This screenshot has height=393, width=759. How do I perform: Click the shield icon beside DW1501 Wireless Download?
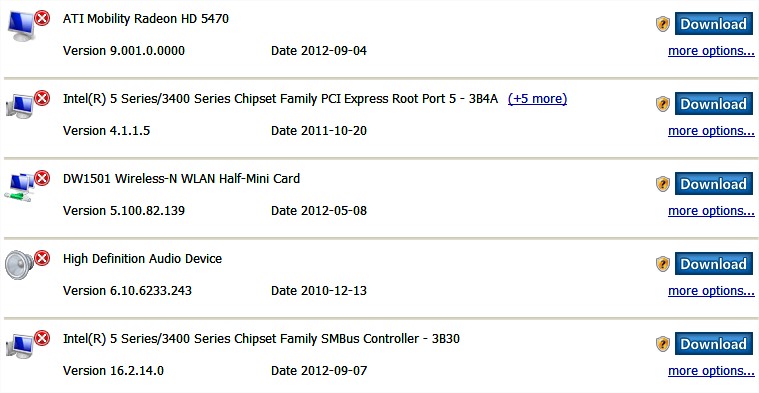pos(663,184)
